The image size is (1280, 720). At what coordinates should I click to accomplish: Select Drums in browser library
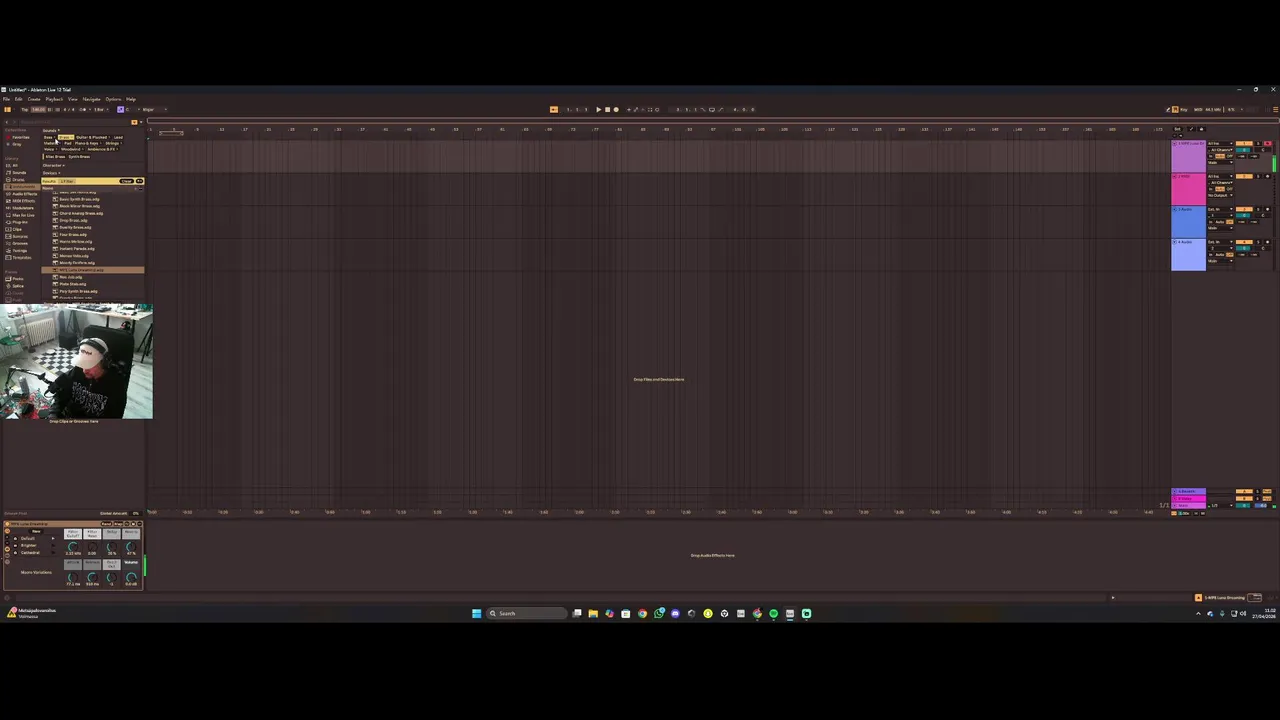tap(16, 180)
